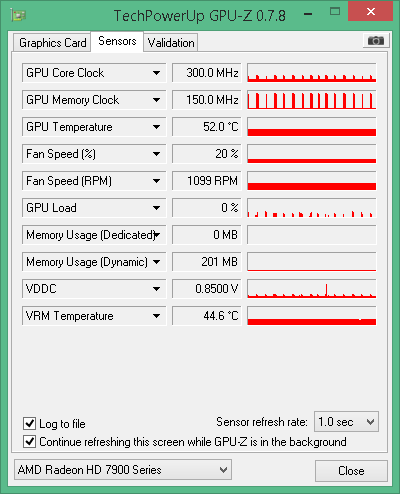The width and height of the screenshot is (400, 494).
Task: Click the VDDC voltage graph
Action: point(312,289)
